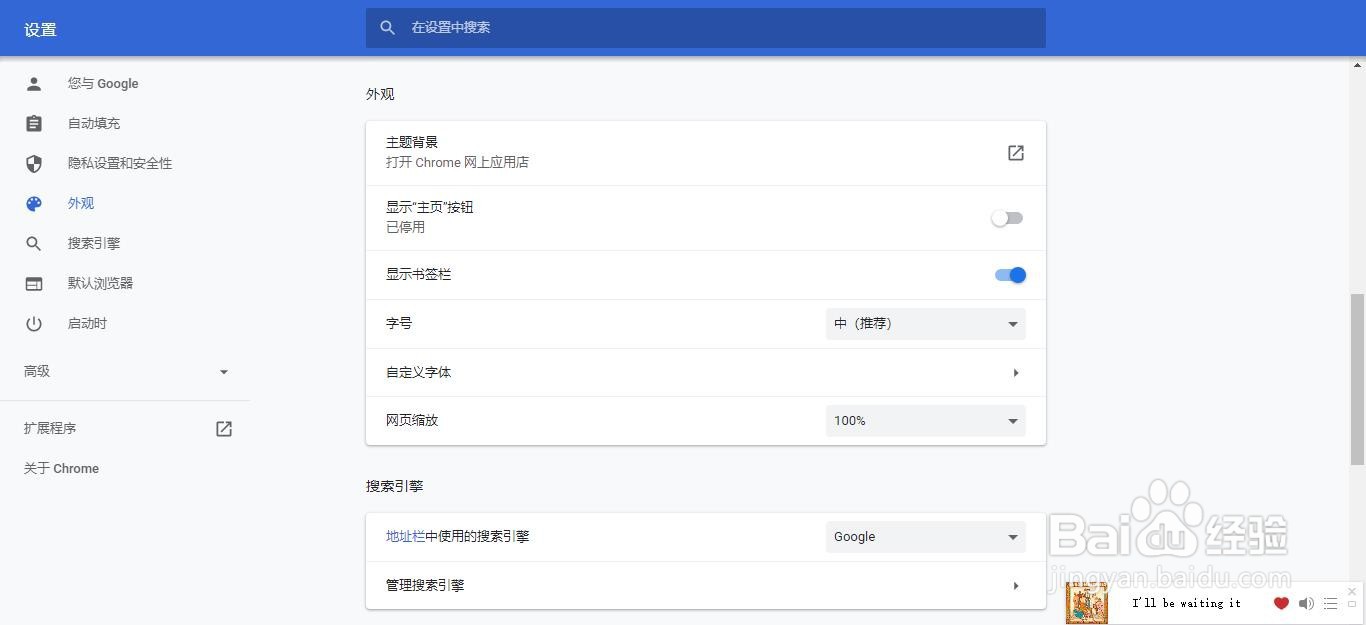Open Chrome Web Store theme external link icon
This screenshot has height=625, width=1366.
(1015, 153)
